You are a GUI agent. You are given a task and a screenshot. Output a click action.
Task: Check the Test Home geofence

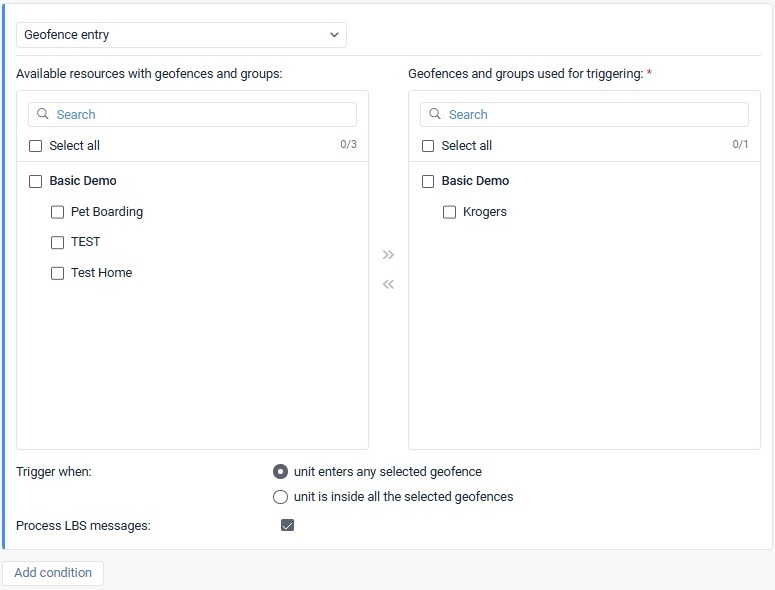tap(57, 273)
